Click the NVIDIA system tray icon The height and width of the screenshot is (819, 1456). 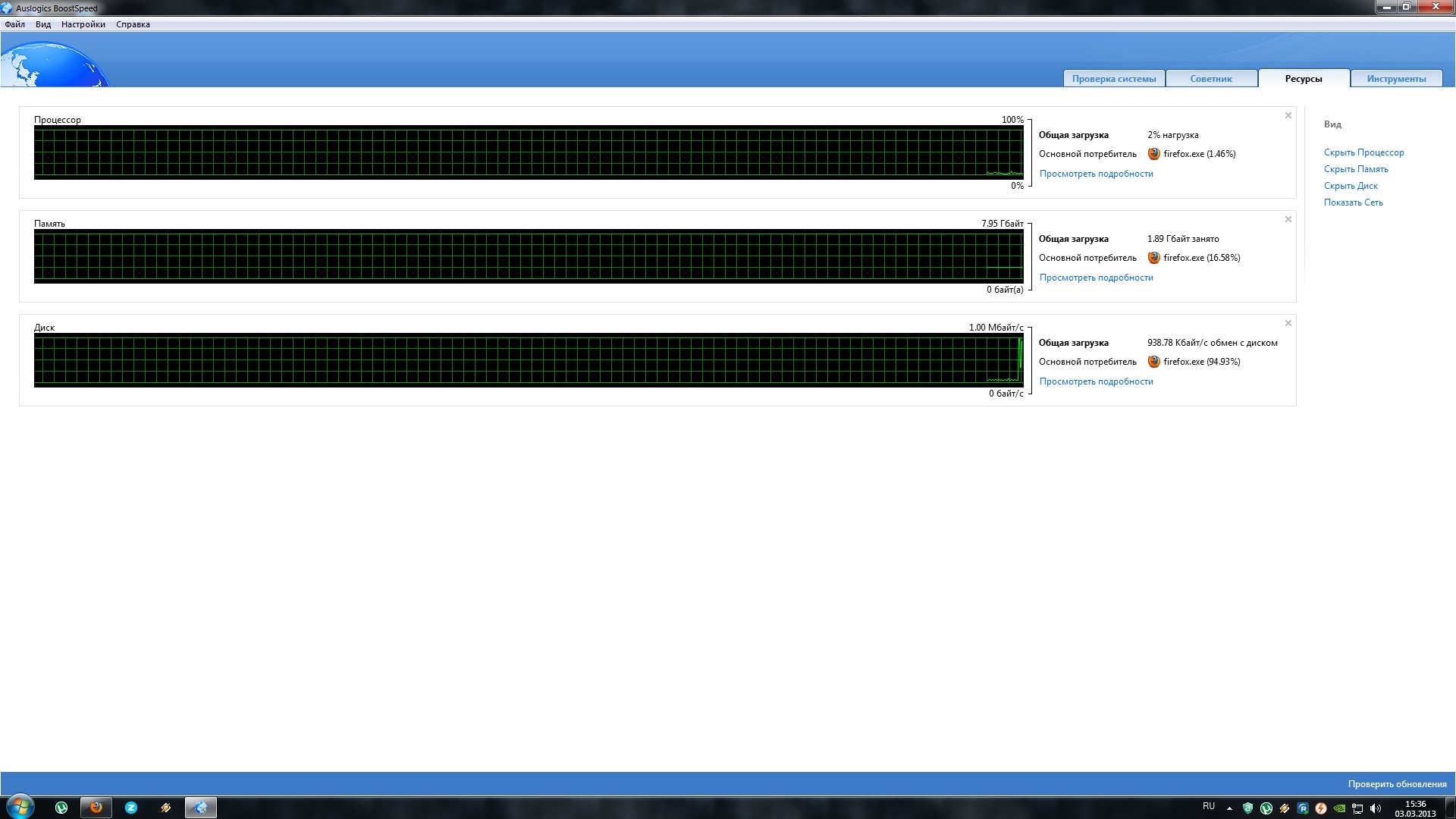(1339, 808)
